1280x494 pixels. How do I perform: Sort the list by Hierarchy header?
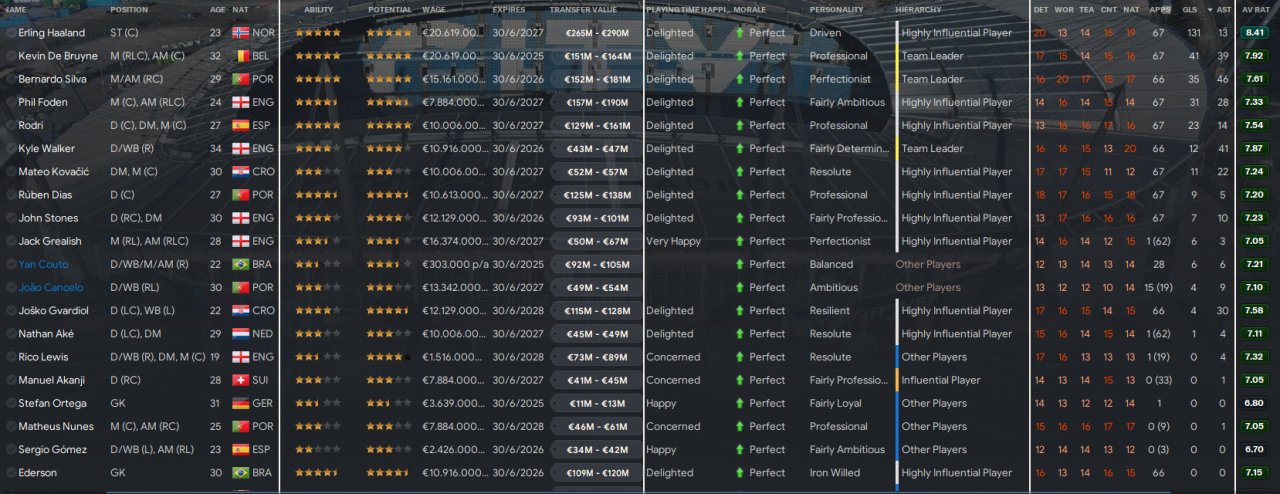point(918,9)
